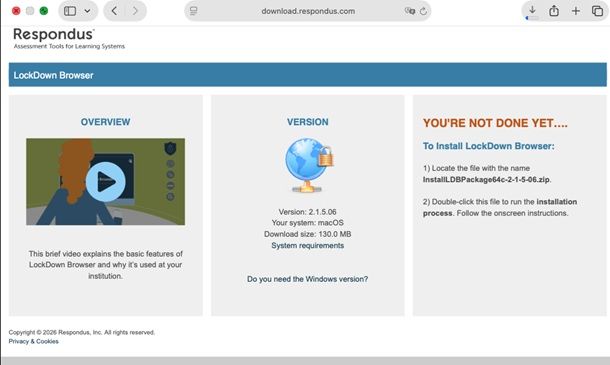This screenshot has width=610, height=365.
Task: Play the LockDown Browser overview video
Action: (105, 182)
